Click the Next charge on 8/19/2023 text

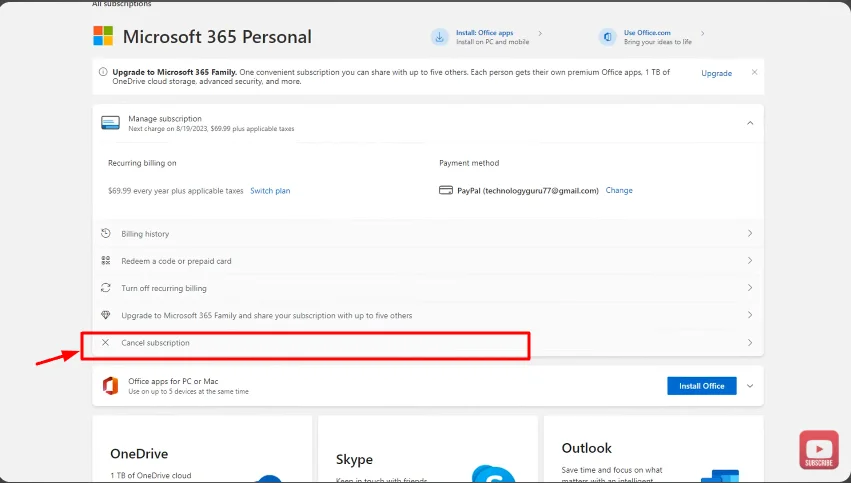(x=211, y=129)
